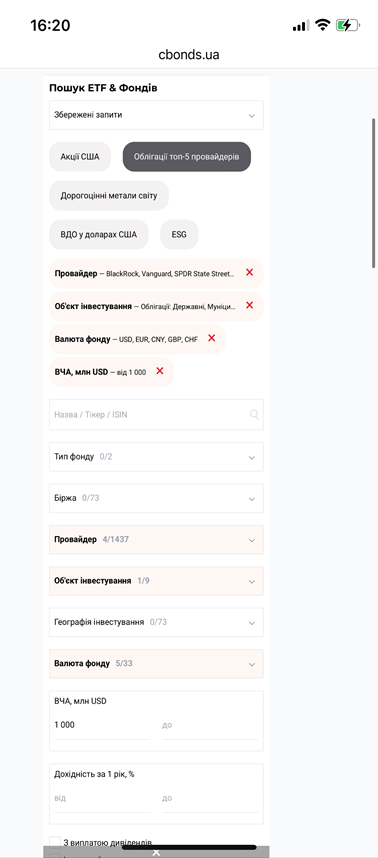378x858 pixels.
Task: Focus the Назва / Тікер / ISIN search field
Action: 156,415
